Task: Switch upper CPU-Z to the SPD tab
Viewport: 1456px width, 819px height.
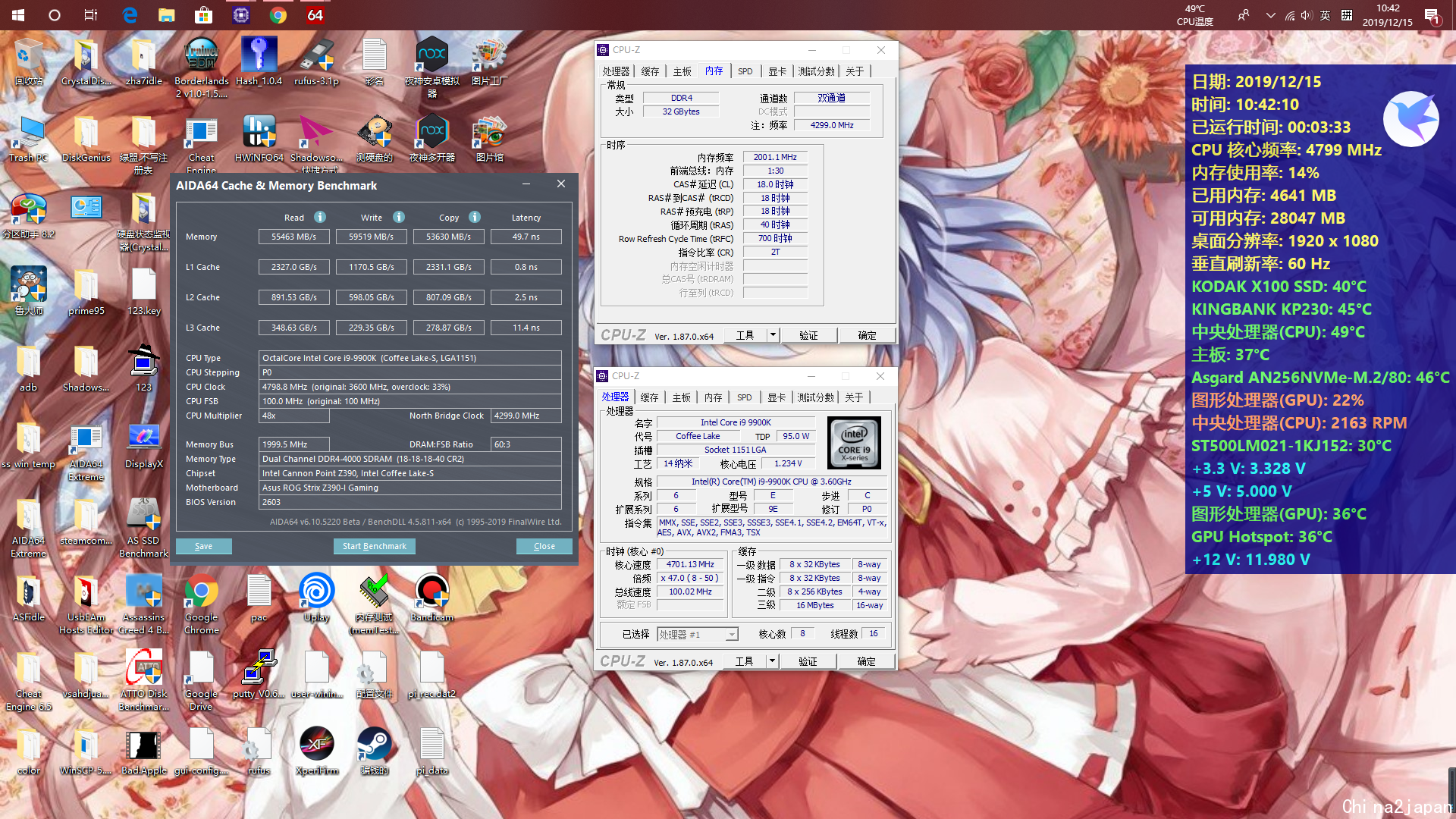Action: point(745,71)
